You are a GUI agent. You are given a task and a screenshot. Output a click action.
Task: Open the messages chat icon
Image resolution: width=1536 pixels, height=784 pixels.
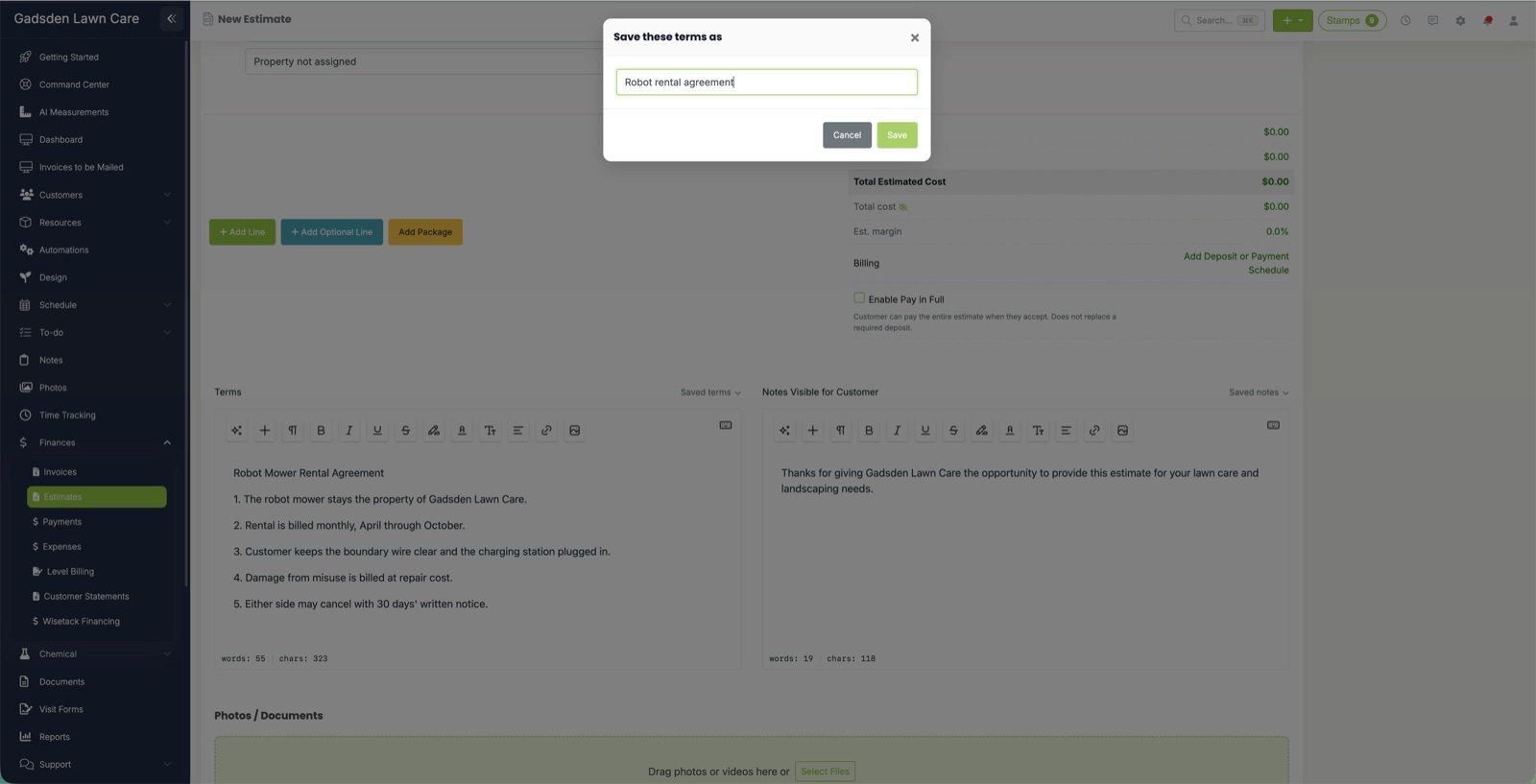1433,20
